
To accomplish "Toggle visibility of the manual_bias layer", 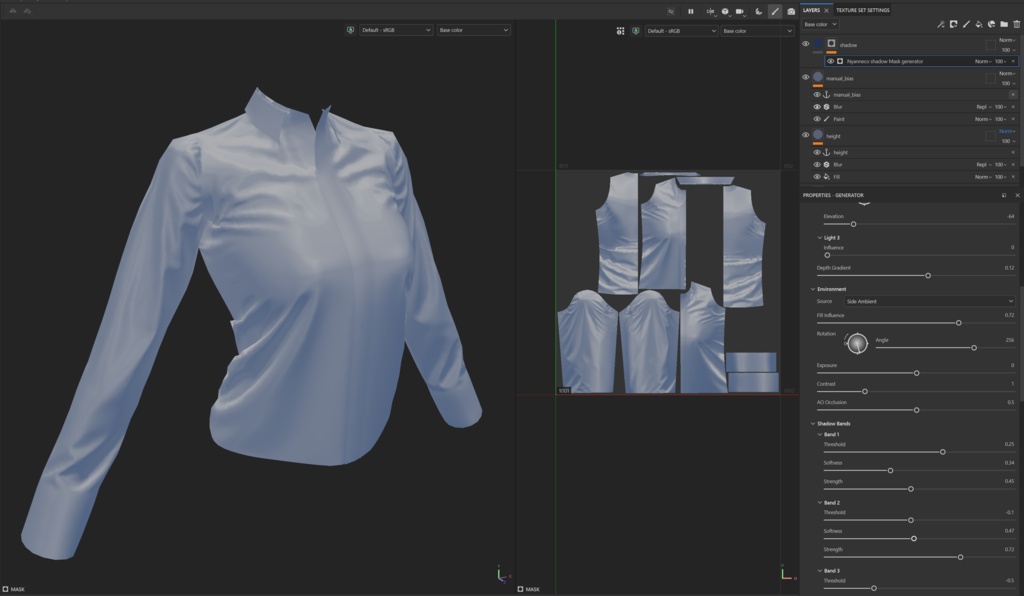I will (x=805, y=77).
